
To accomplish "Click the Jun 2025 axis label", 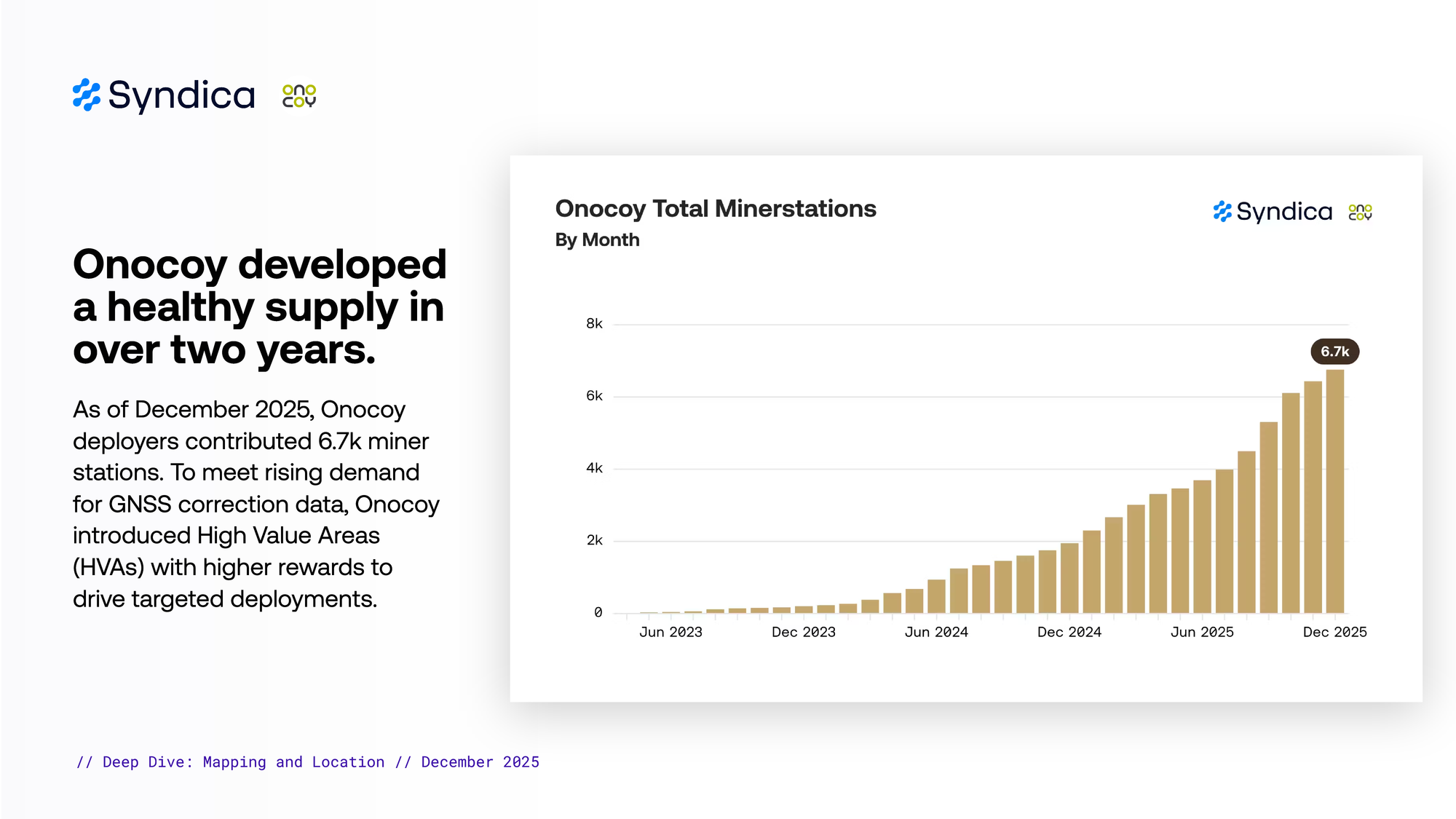I will [x=1202, y=632].
